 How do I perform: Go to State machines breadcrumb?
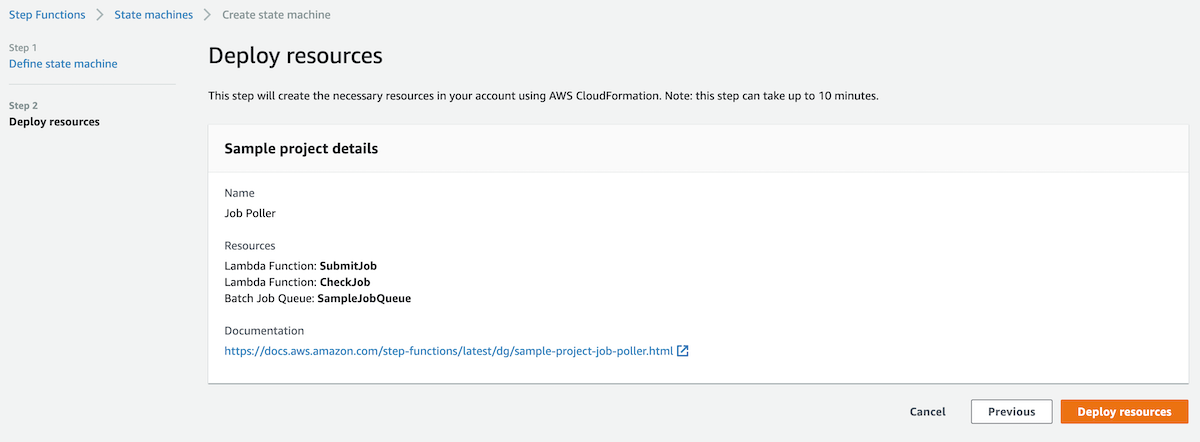click(x=153, y=15)
